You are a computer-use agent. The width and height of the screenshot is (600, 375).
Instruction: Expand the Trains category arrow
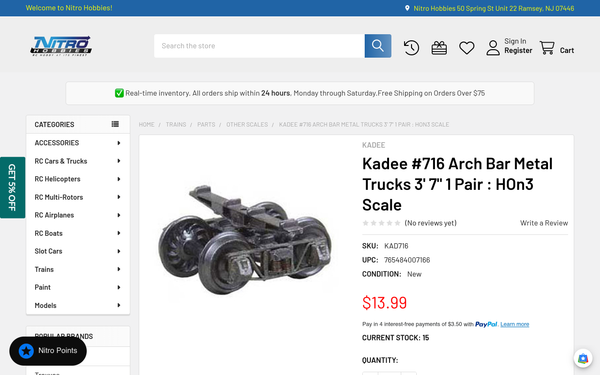(x=119, y=269)
